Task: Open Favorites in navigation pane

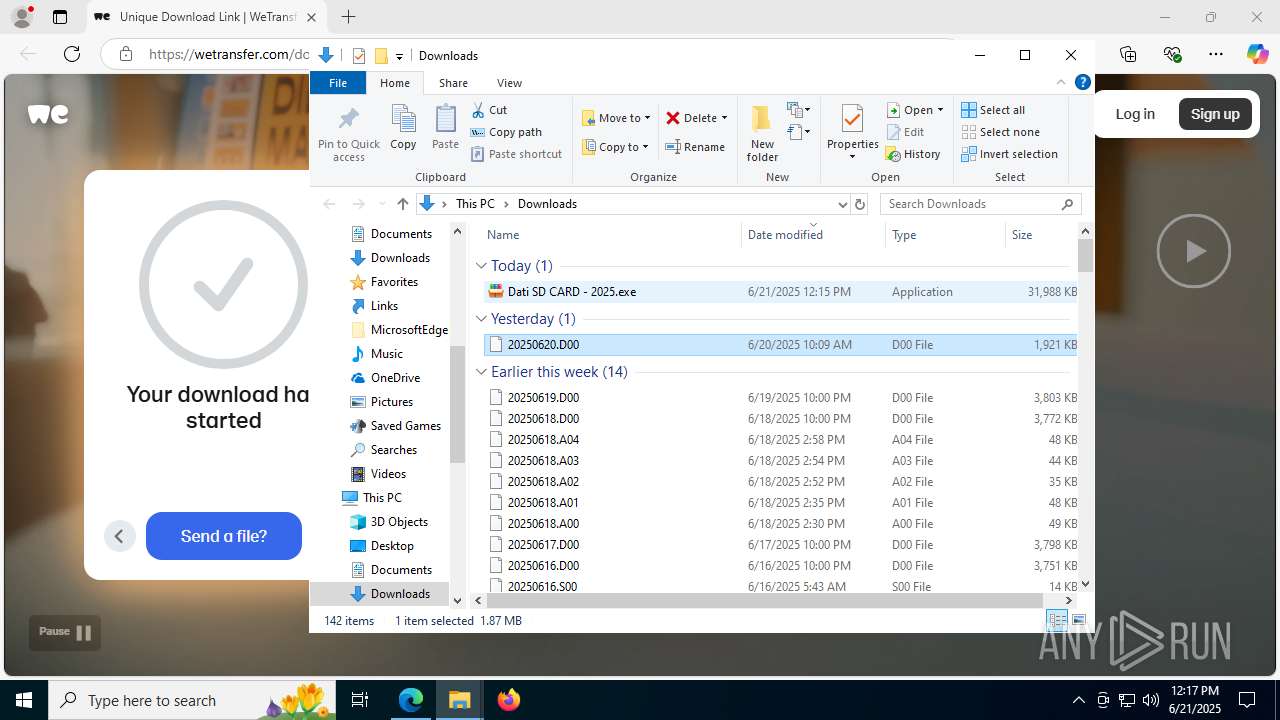Action: [394, 282]
